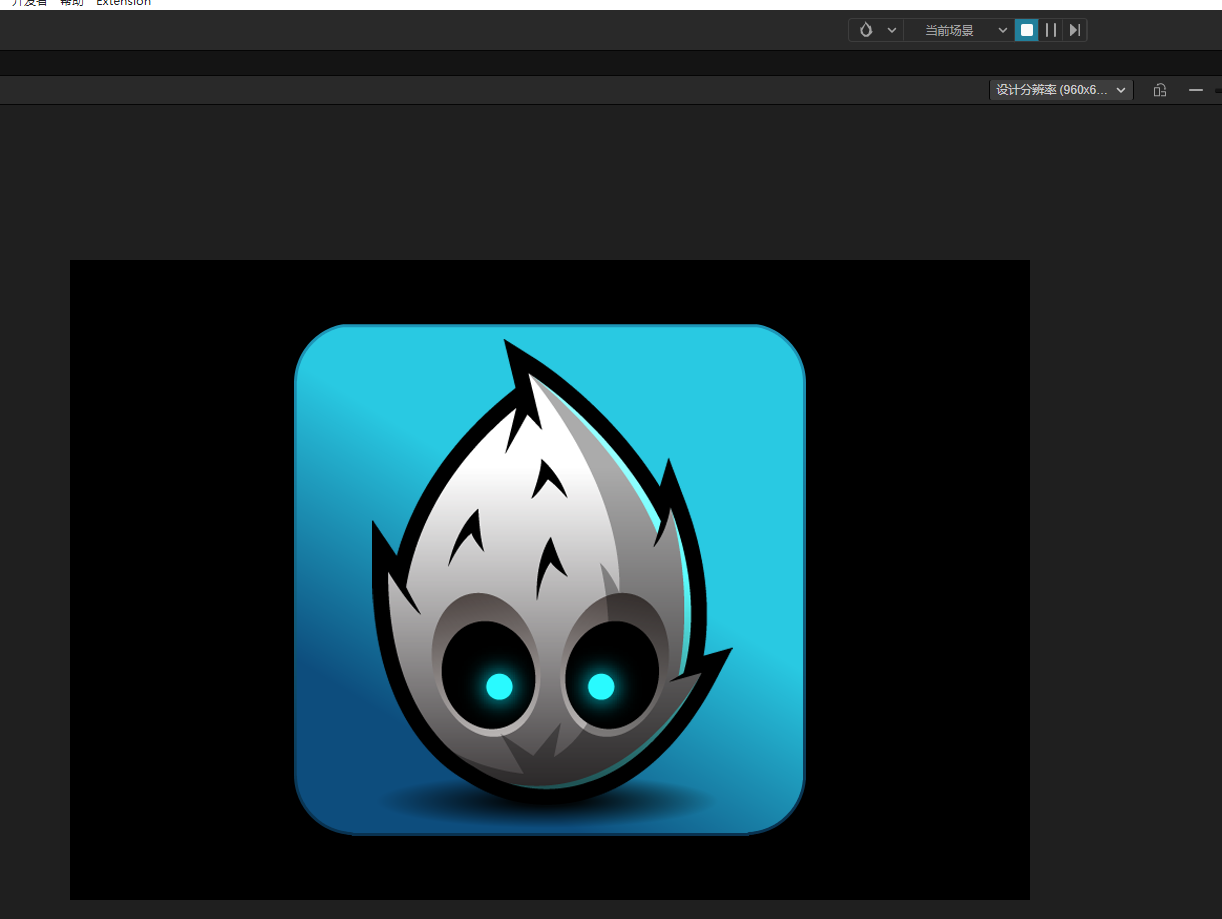
Task: Zoom out with the minus icon
Action: (1195, 90)
